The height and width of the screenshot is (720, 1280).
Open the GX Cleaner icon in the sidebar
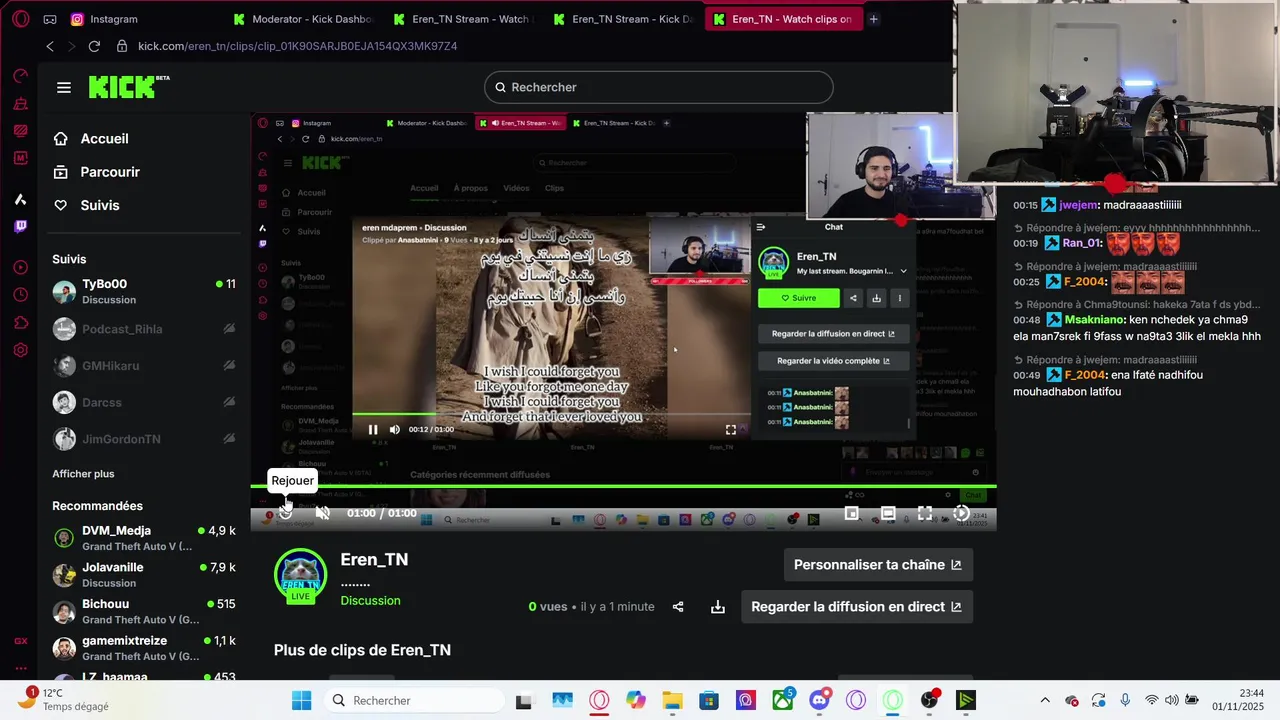pyautogui.click(x=20, y=104)
